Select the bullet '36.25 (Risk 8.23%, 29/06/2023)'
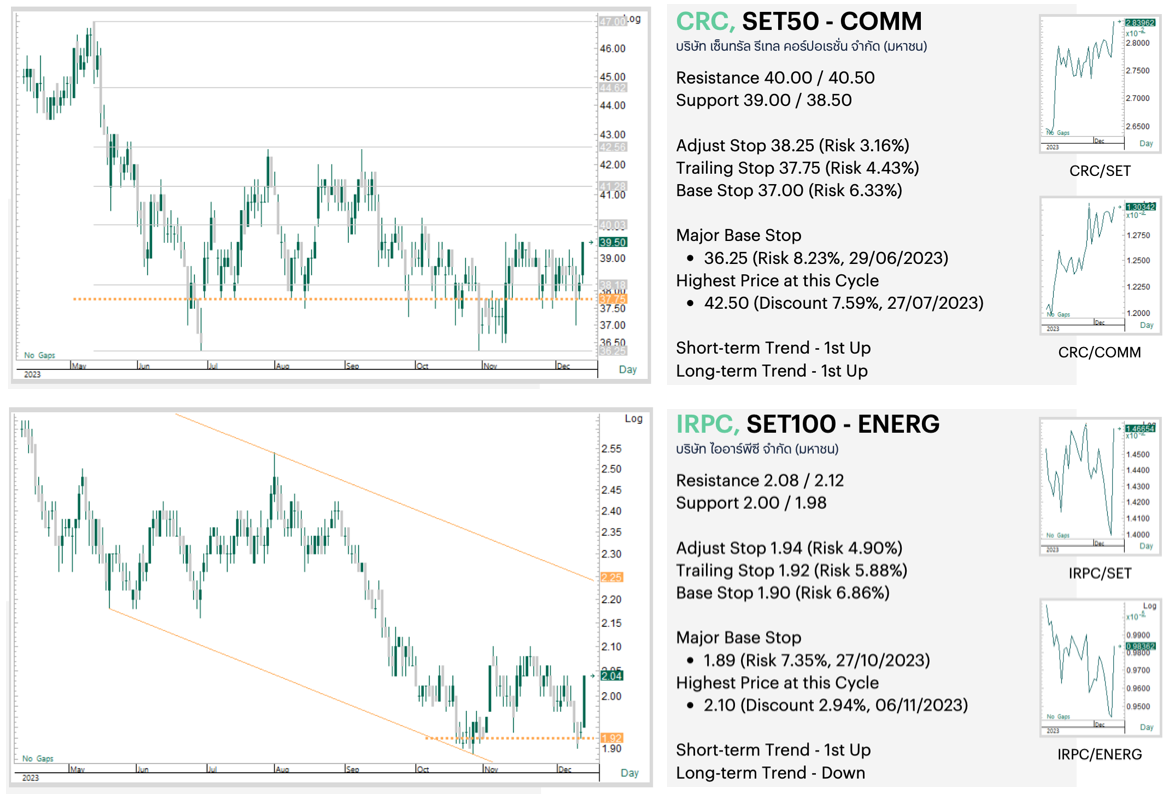 826,258
